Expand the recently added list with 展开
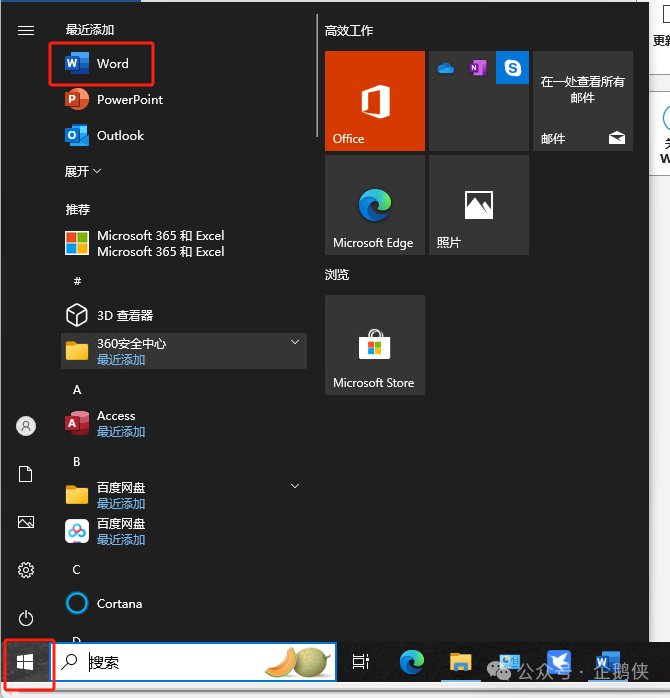Viewport: 670px width, 698px height. pos(83,171)
